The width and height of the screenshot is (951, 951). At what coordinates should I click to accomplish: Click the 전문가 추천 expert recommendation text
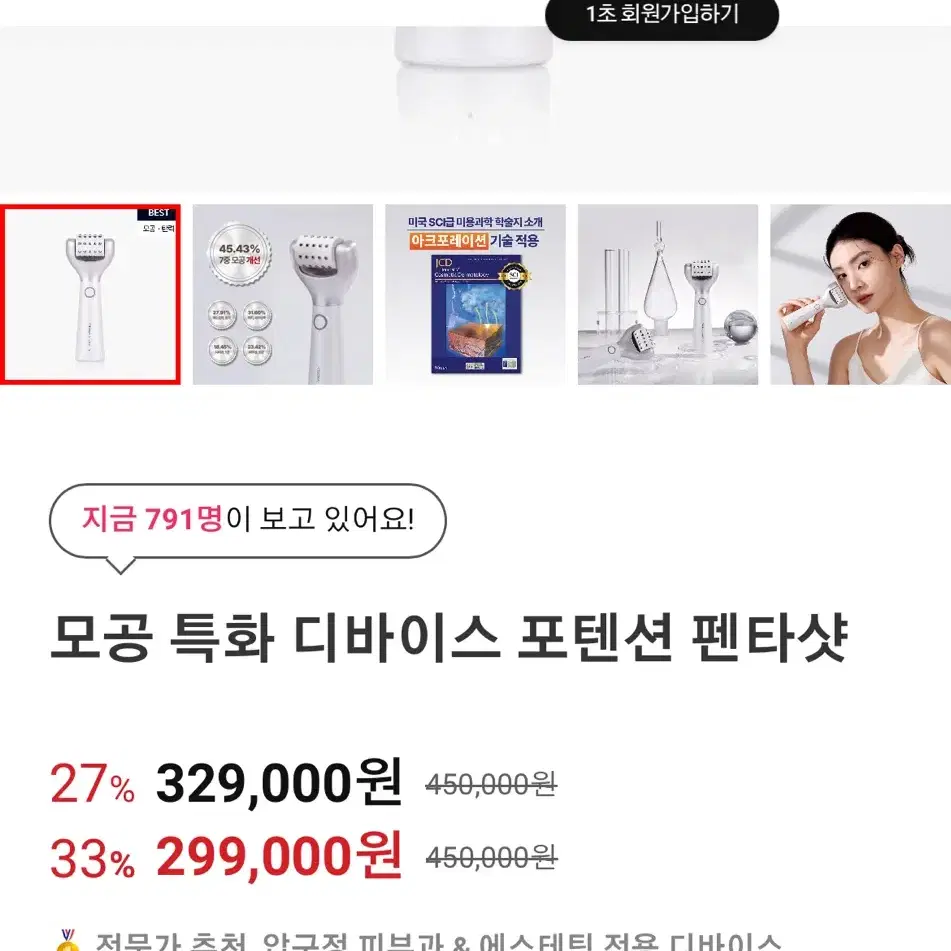(x=171, y=941)
